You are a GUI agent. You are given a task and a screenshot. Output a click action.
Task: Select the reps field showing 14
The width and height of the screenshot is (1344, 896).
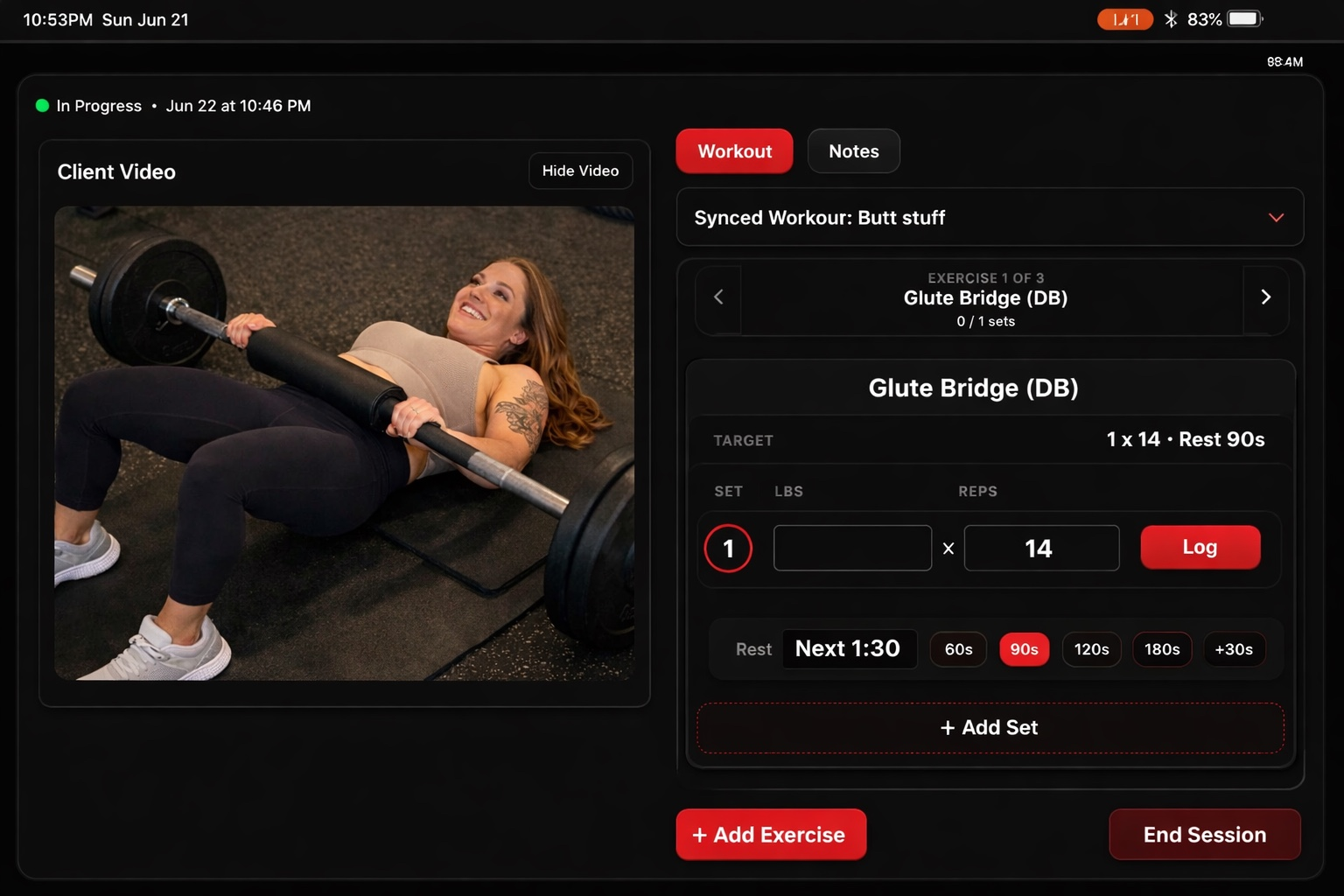click(x=1041, y=548)
